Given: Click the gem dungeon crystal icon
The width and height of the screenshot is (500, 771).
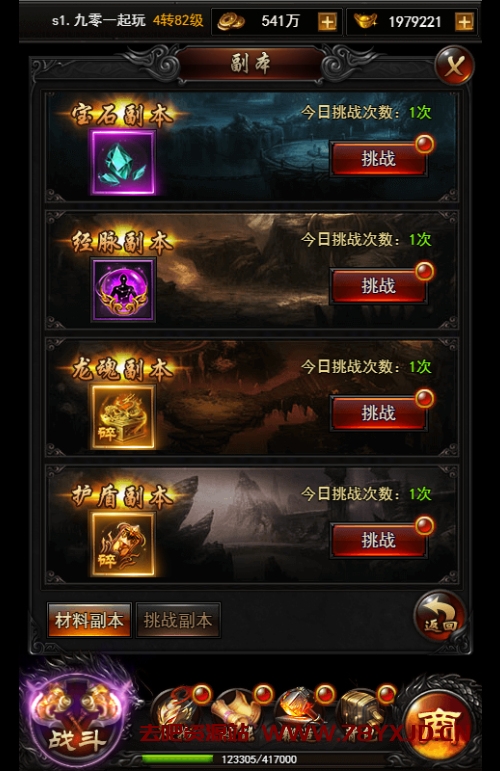Looking at the screenshot, I should (x=123, y=162).
